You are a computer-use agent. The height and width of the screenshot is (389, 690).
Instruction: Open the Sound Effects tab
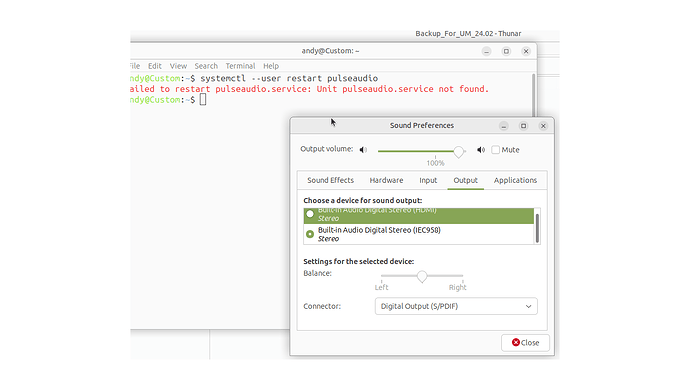[x=330, y=180]
